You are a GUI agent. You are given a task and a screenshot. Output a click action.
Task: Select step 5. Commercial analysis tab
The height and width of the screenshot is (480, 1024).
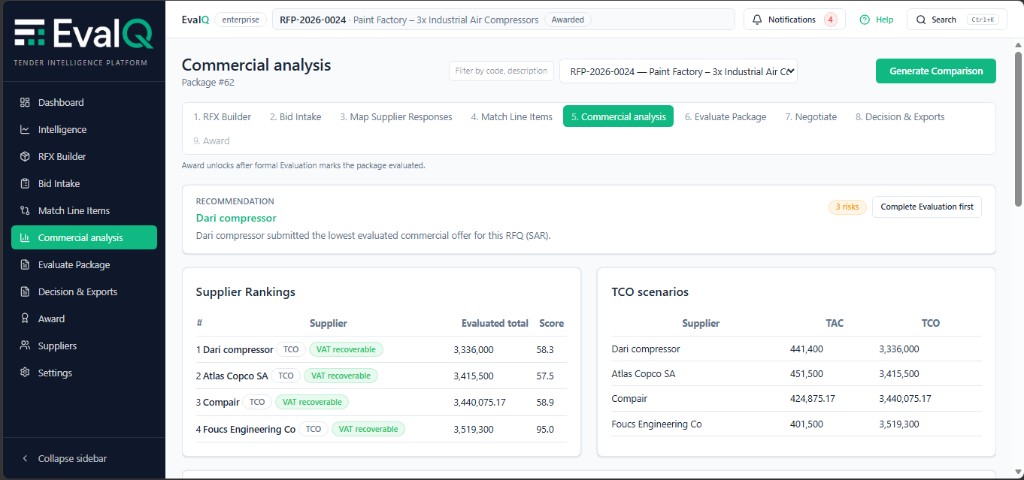point(618,116)
